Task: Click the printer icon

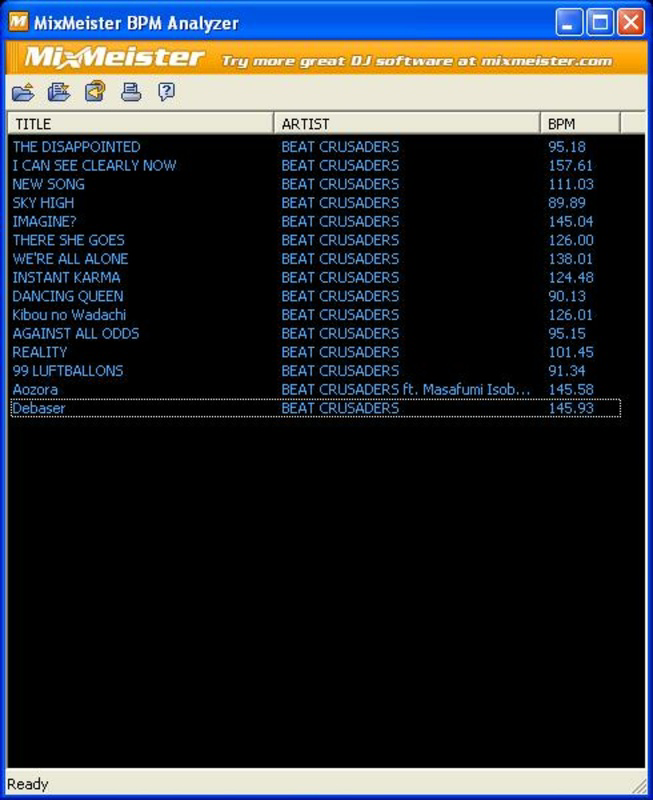Action: pos(131,92)
